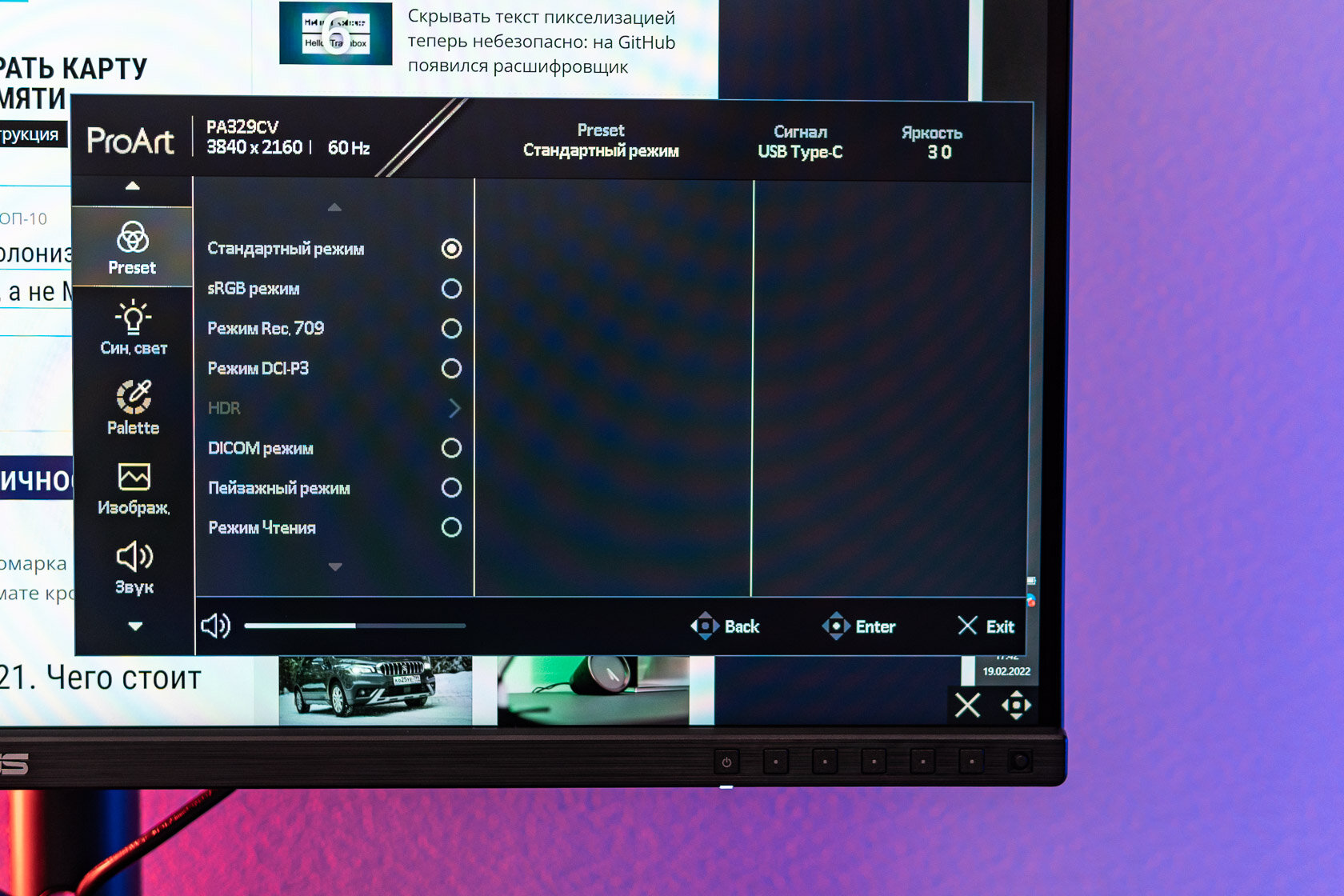Click the ProArt logo
This screenshot has width=1344, height=896.
point(130,141)
